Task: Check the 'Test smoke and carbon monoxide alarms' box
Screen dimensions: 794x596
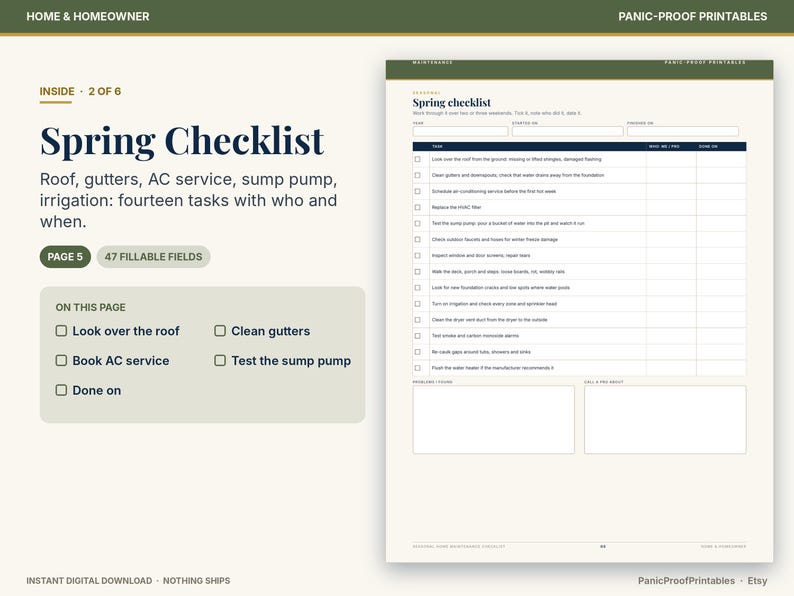Action: coord(418,336)
